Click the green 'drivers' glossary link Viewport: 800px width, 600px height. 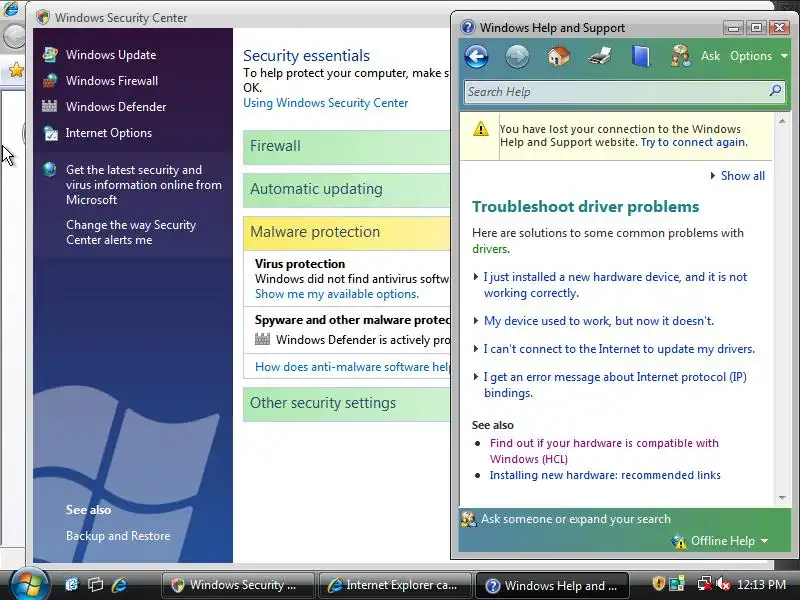pyautogui.click(x=489, y=249)
